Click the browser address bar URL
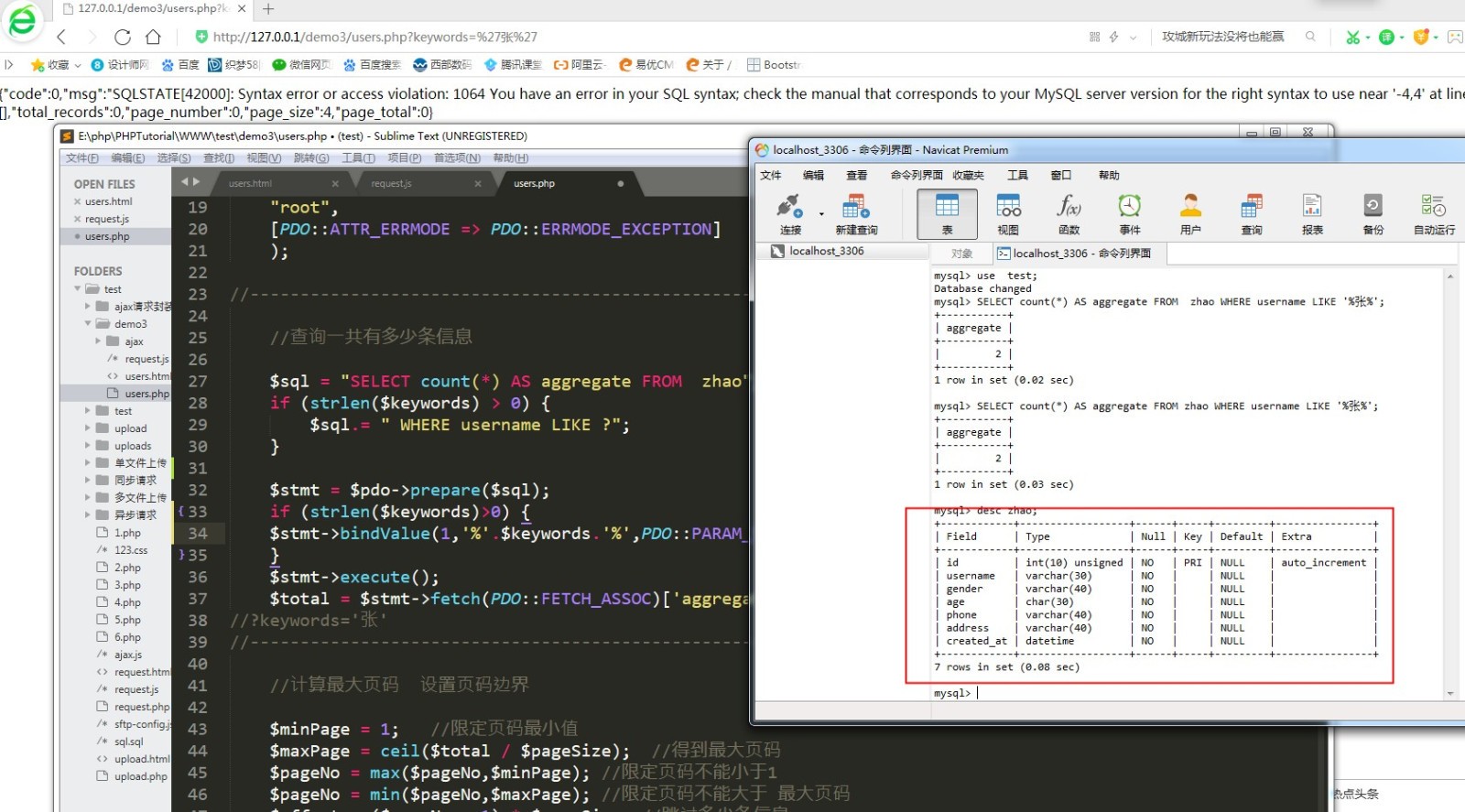This screenshot has width=1465, height=812. point(375,37)
